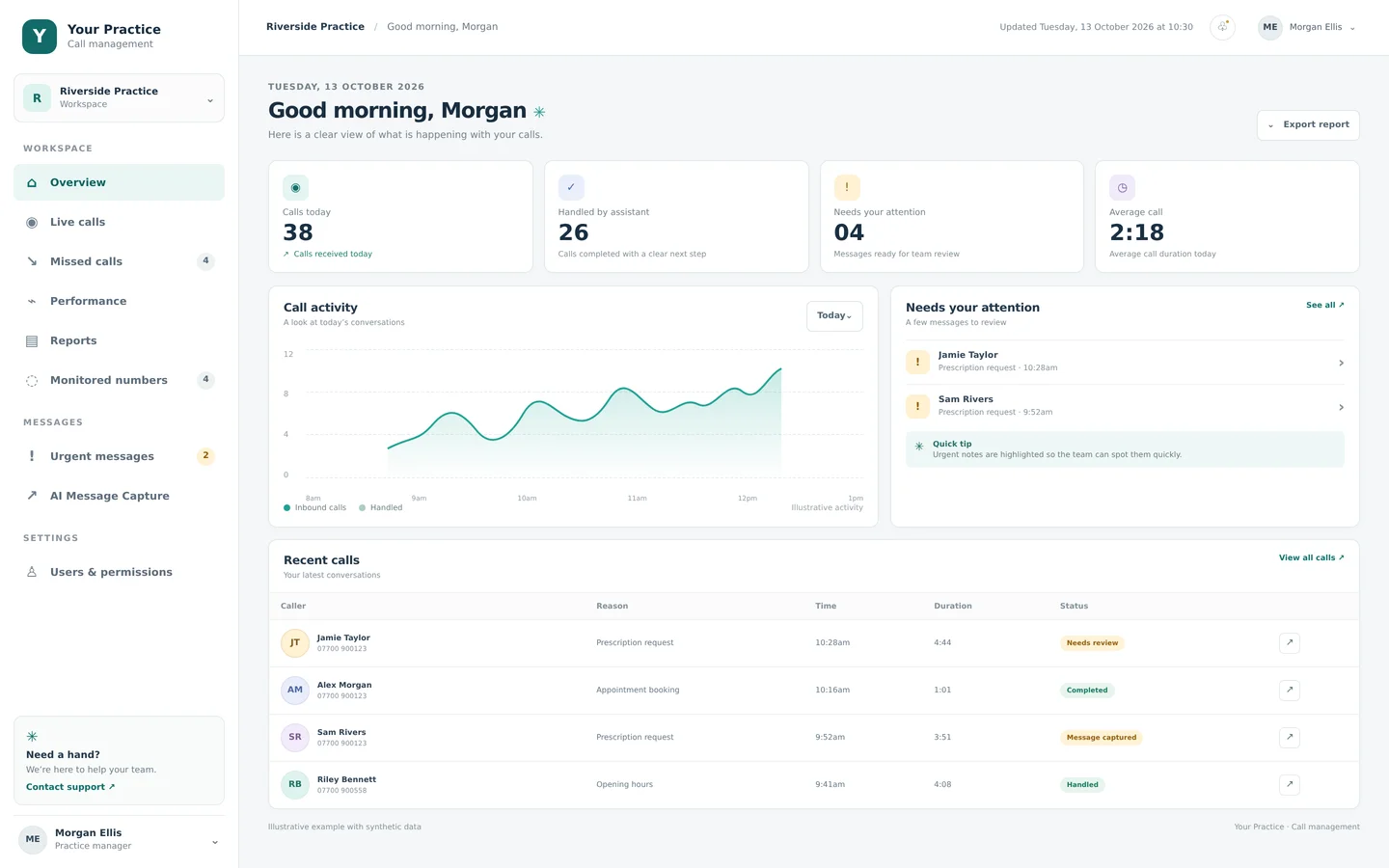Click the See all link
Screen dimensions: 1389x868
click(1324, 305)
